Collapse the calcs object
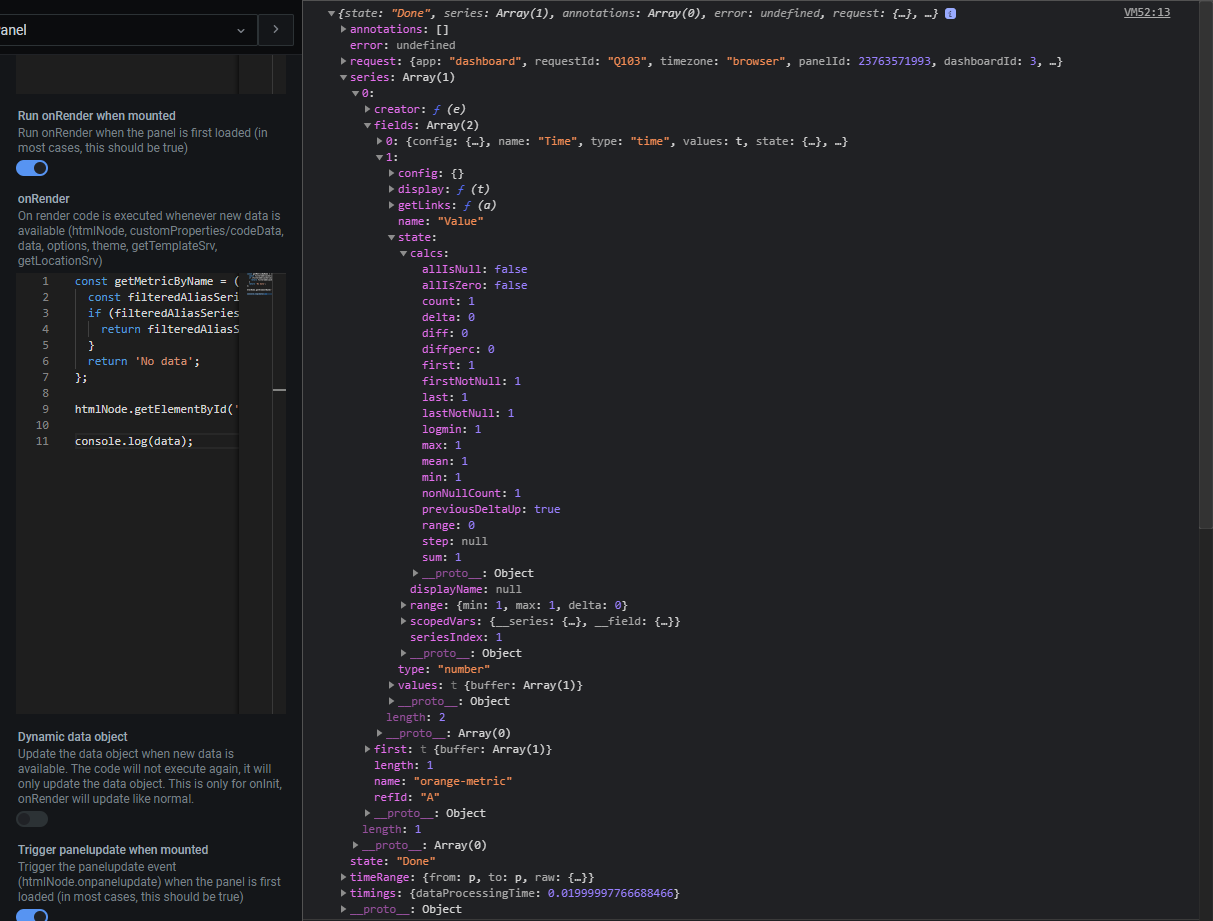1213x921 pixels. 403,253
